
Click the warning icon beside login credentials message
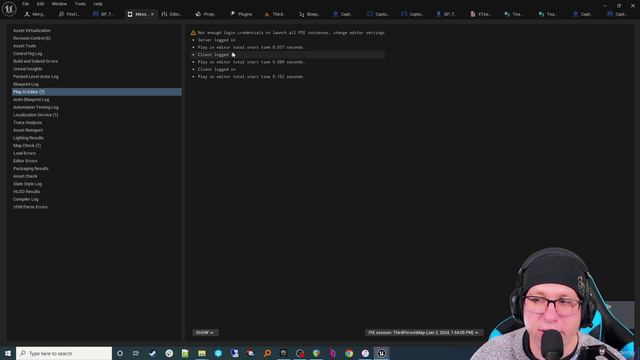click(193, 33)
